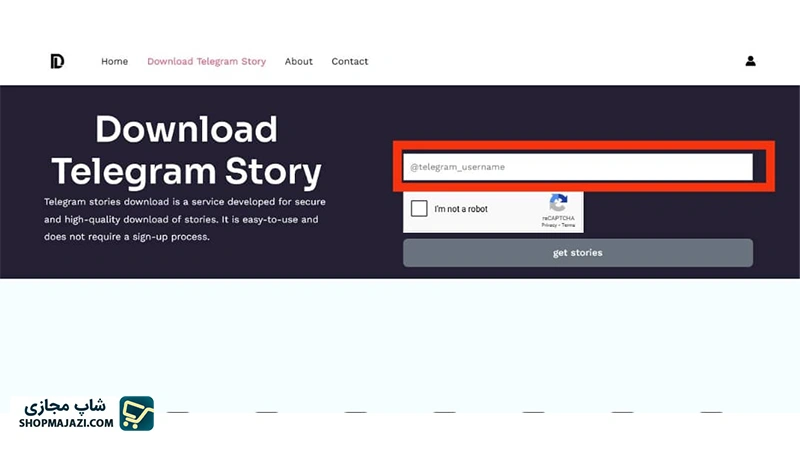Click the site logo in the header
The image size is (800, 450).
(57, 61)
